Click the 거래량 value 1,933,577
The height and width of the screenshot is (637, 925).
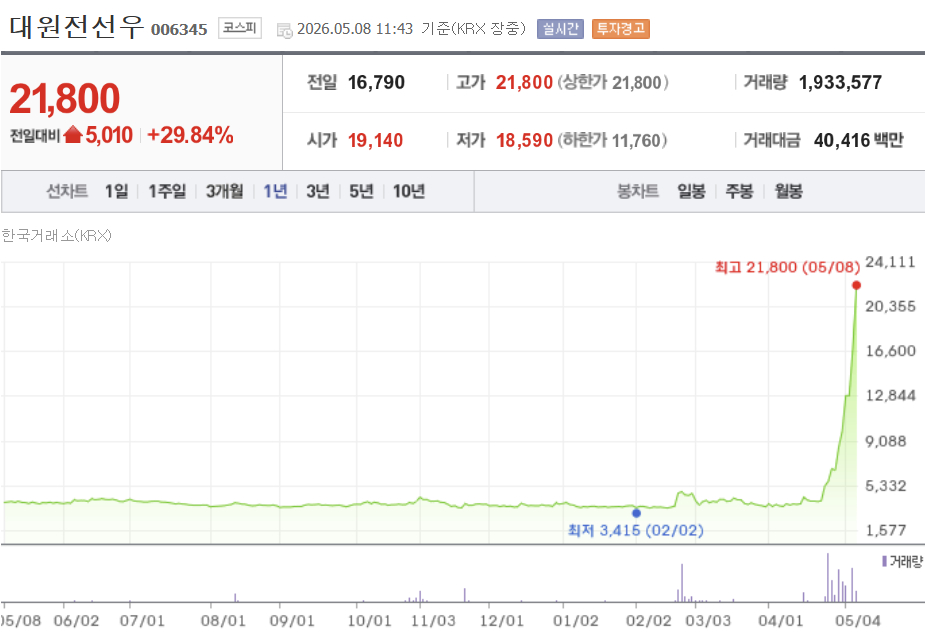click(840, 82)
